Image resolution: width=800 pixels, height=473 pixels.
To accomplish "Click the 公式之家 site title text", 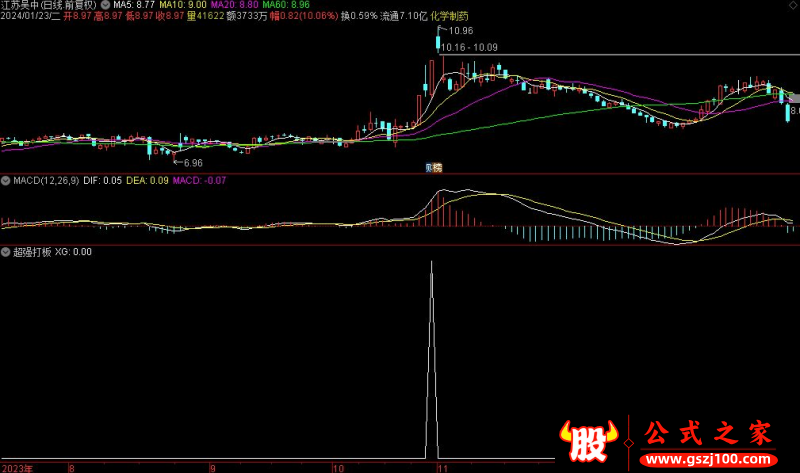I will [706, 433].
